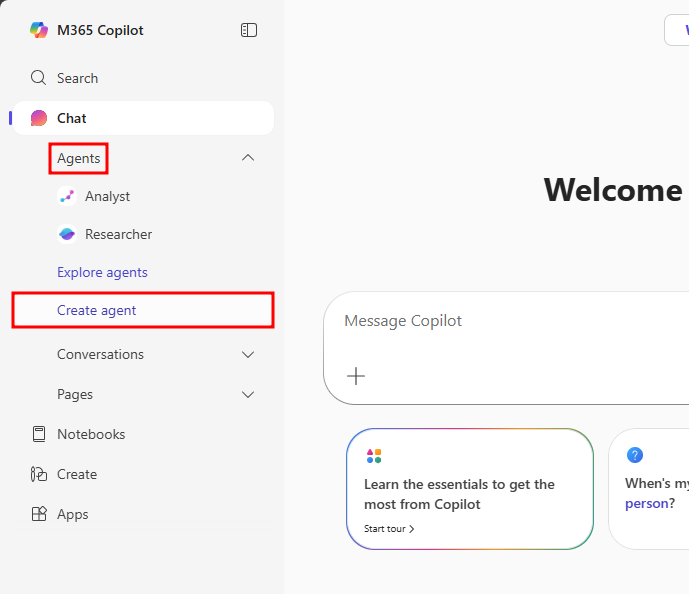Click into the Message Copilot input field
Screen dimensions: 689x594
[x=500, y=321]
